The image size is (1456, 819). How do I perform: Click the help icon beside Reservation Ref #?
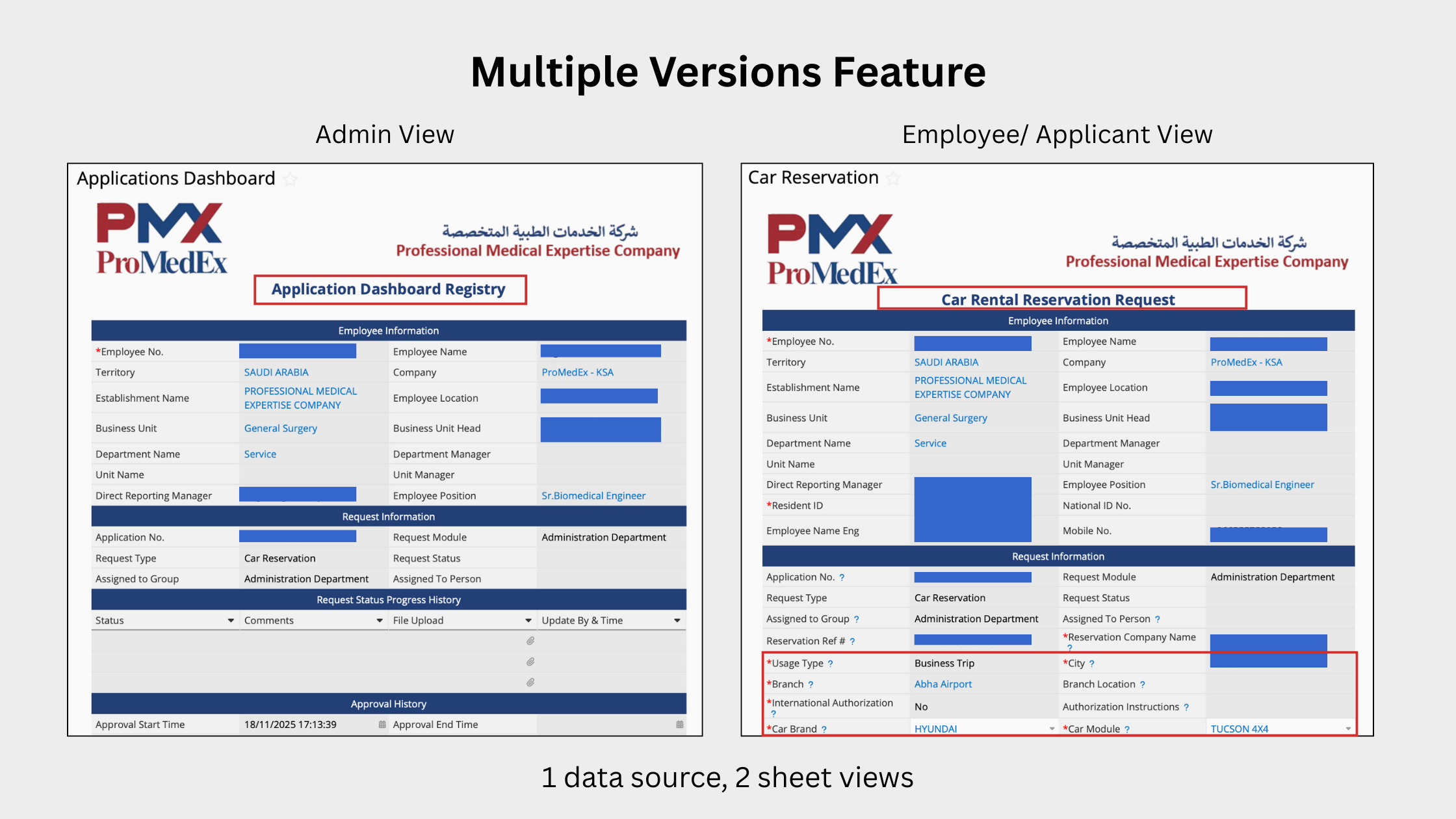(852, 642)
